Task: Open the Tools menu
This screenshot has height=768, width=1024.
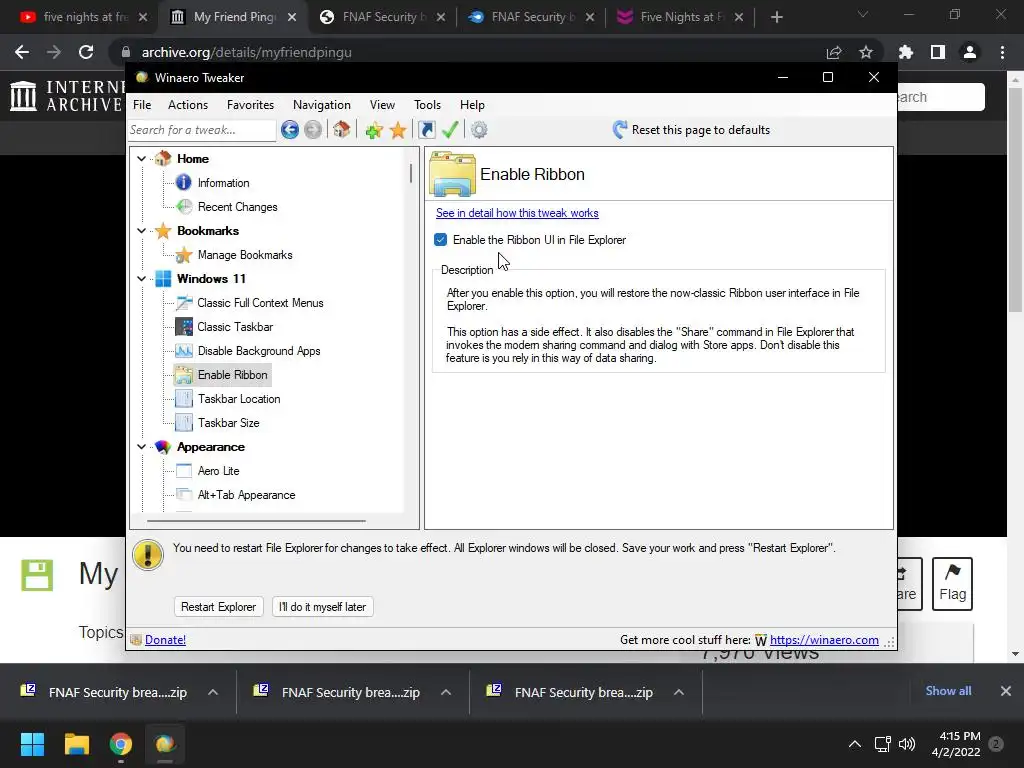Action: 427,104
